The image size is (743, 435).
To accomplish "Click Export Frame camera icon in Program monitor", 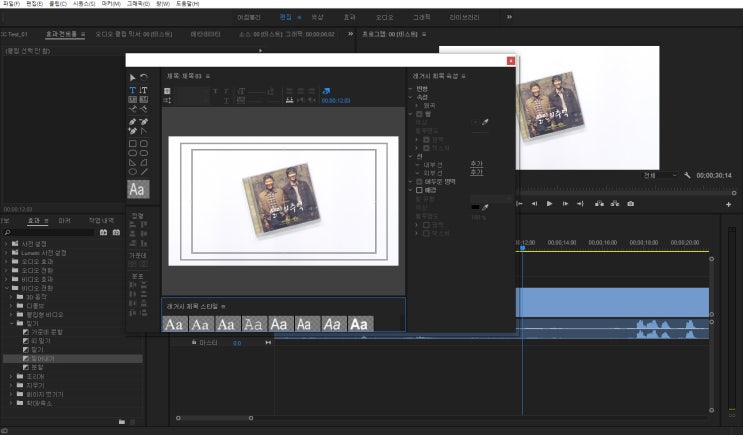I will click(x=630, y=204).
